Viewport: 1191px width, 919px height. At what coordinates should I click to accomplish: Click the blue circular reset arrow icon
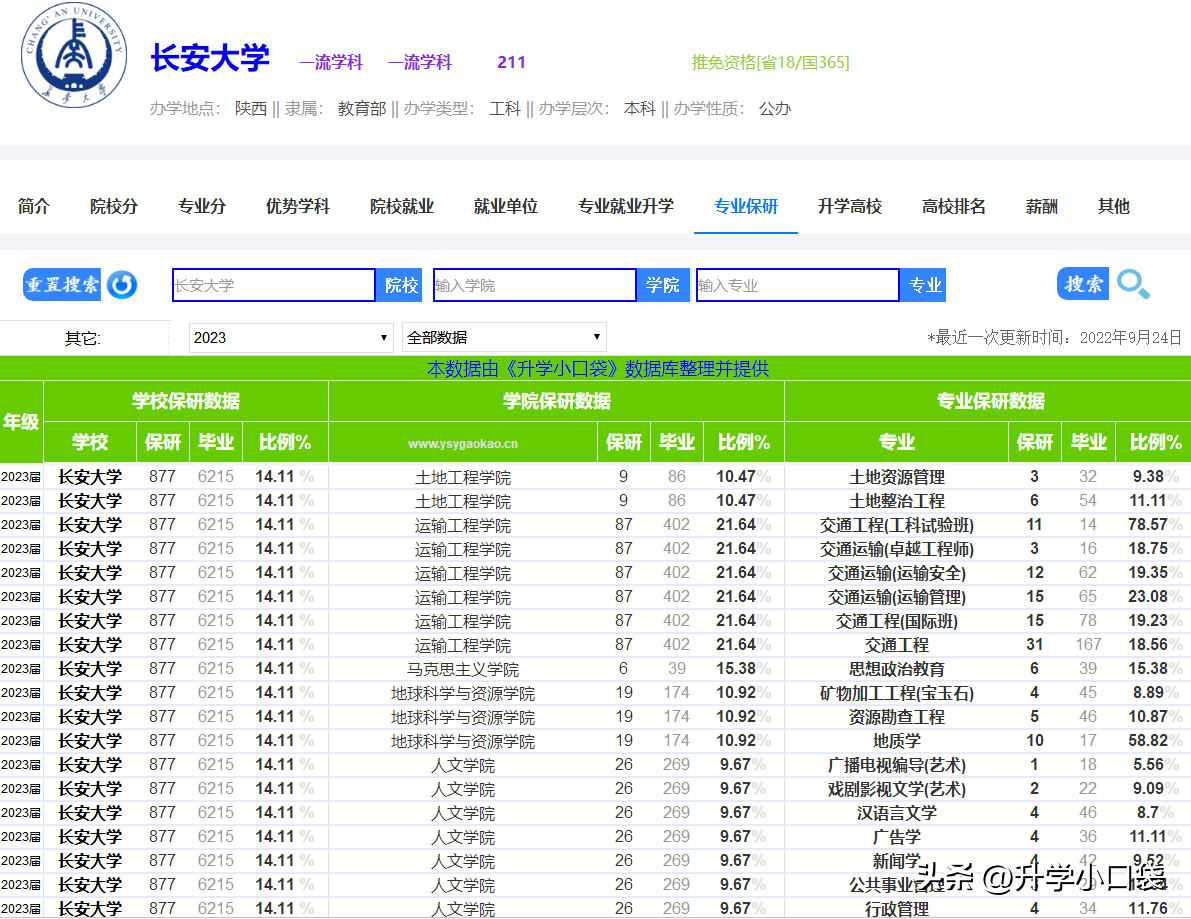[122, 285]
